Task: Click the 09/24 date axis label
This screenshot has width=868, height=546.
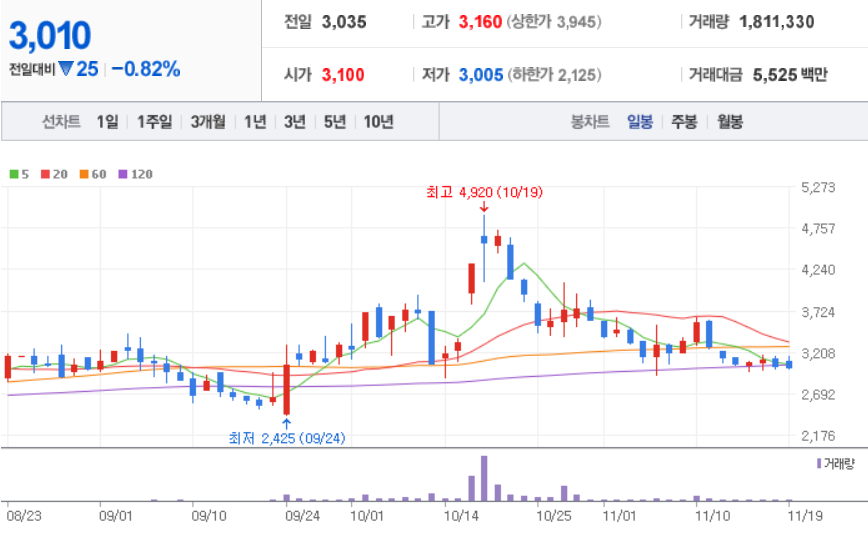Action: pyautogui.click(x=302, y=516)
